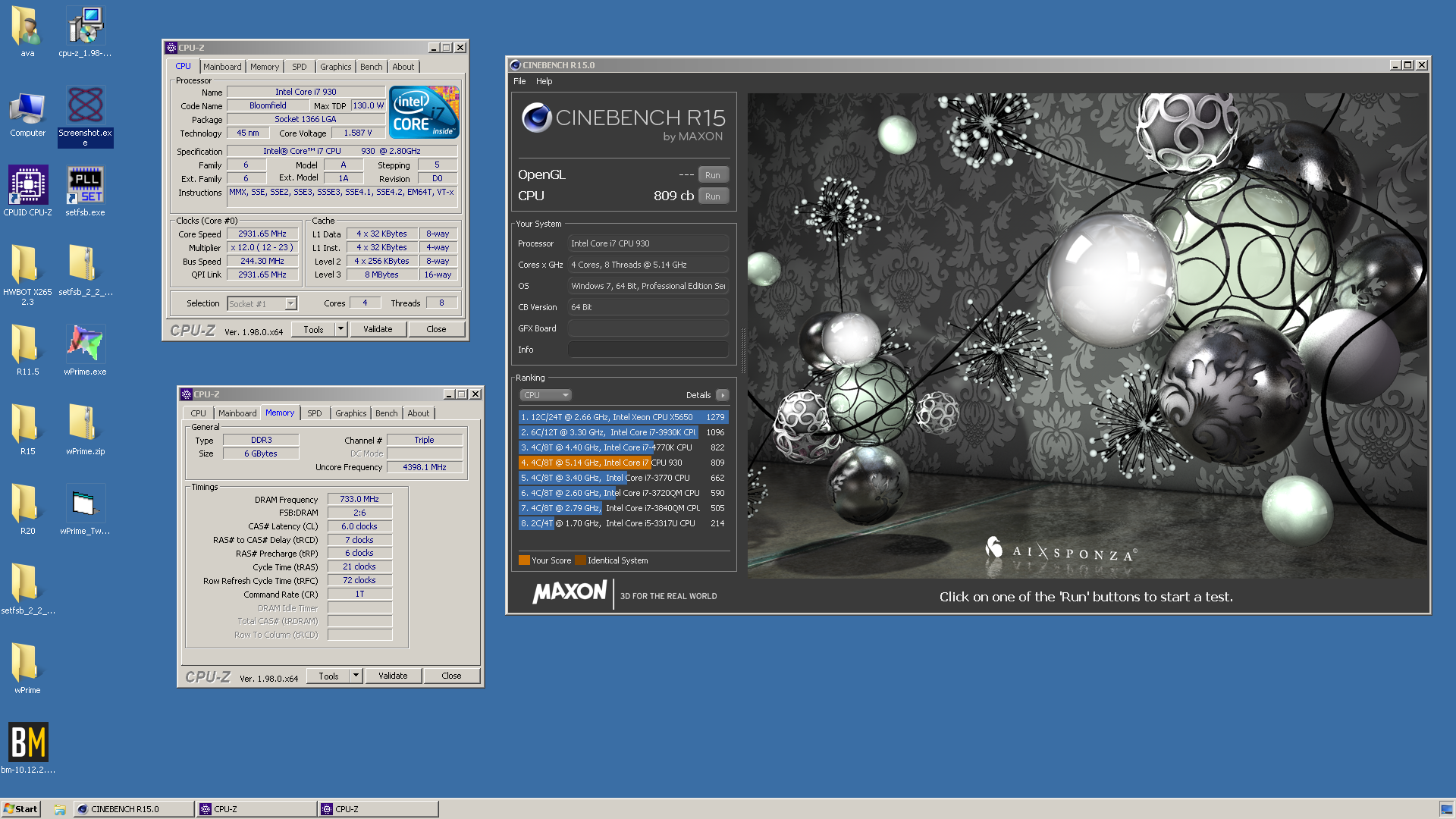
Task: Switch to Graphics tab in upper CPU-Z
Action: click(x=336, y=67)
